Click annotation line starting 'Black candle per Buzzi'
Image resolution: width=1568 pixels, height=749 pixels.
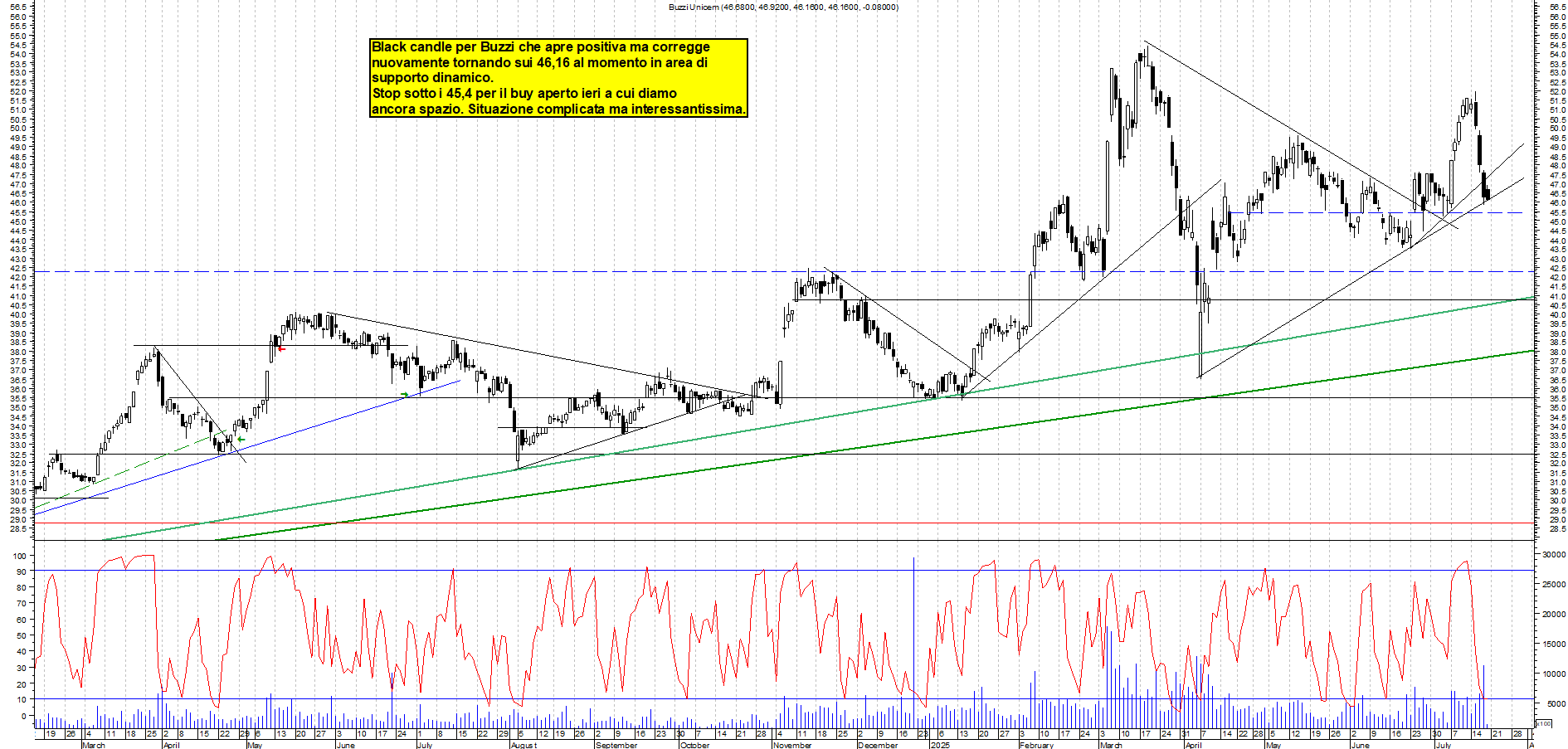[540, 47]
